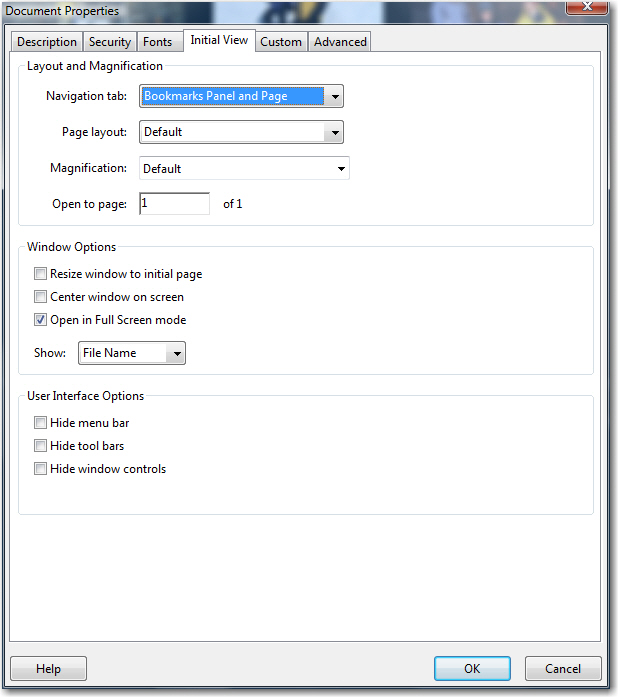
Task: Confirm with the OK button
Action: pyautogui.click(x=472, y=669)
